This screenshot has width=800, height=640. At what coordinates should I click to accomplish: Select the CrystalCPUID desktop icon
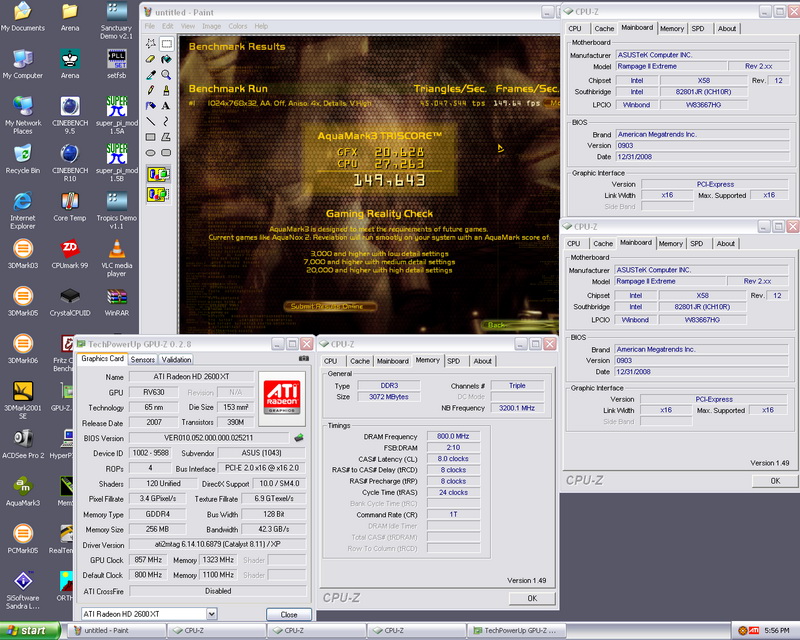(70, 301)
